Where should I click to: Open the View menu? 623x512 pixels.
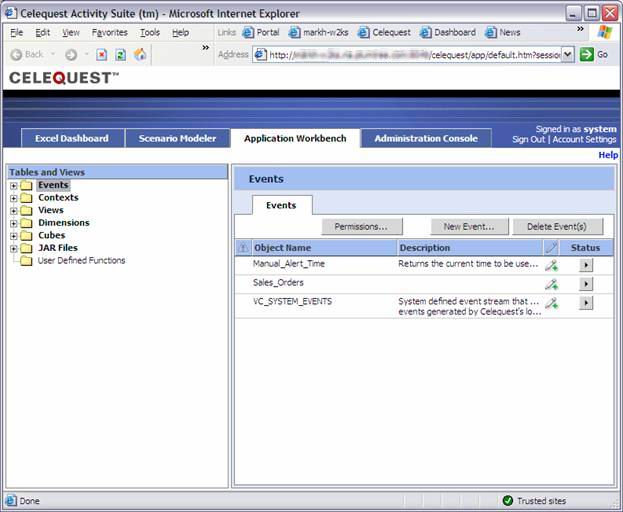tap(71, 33)
